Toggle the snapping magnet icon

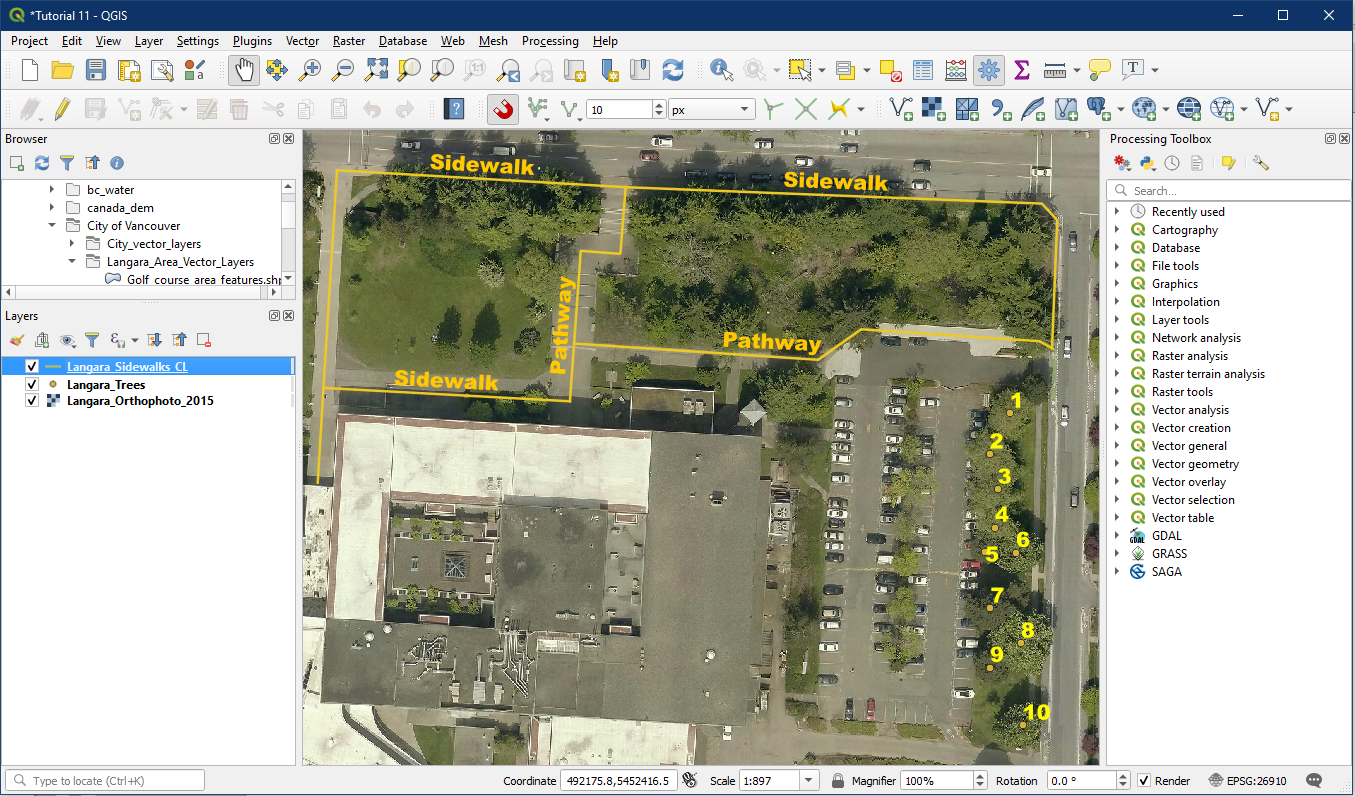503,109
